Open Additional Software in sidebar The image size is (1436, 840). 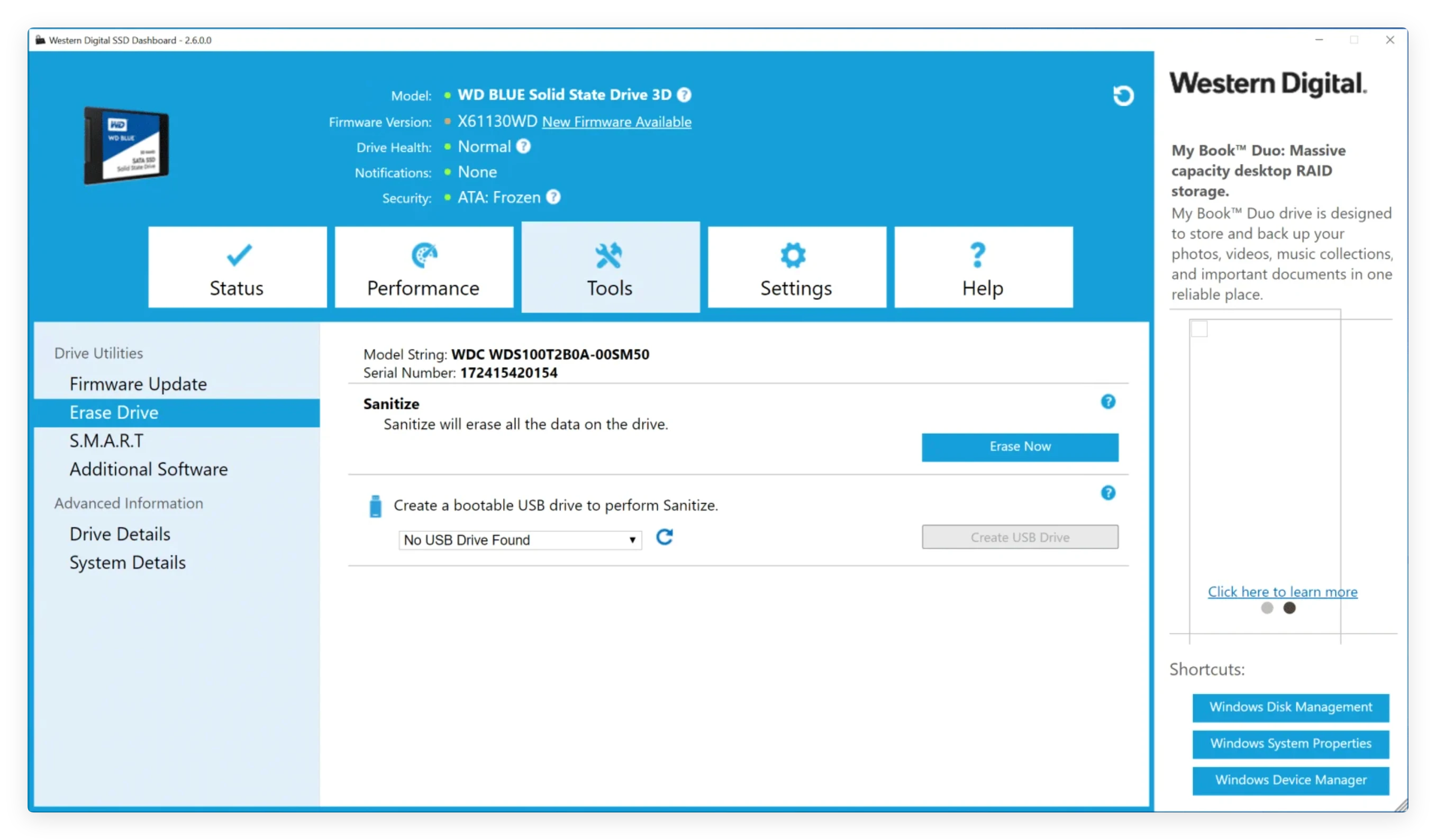point(177,470)
